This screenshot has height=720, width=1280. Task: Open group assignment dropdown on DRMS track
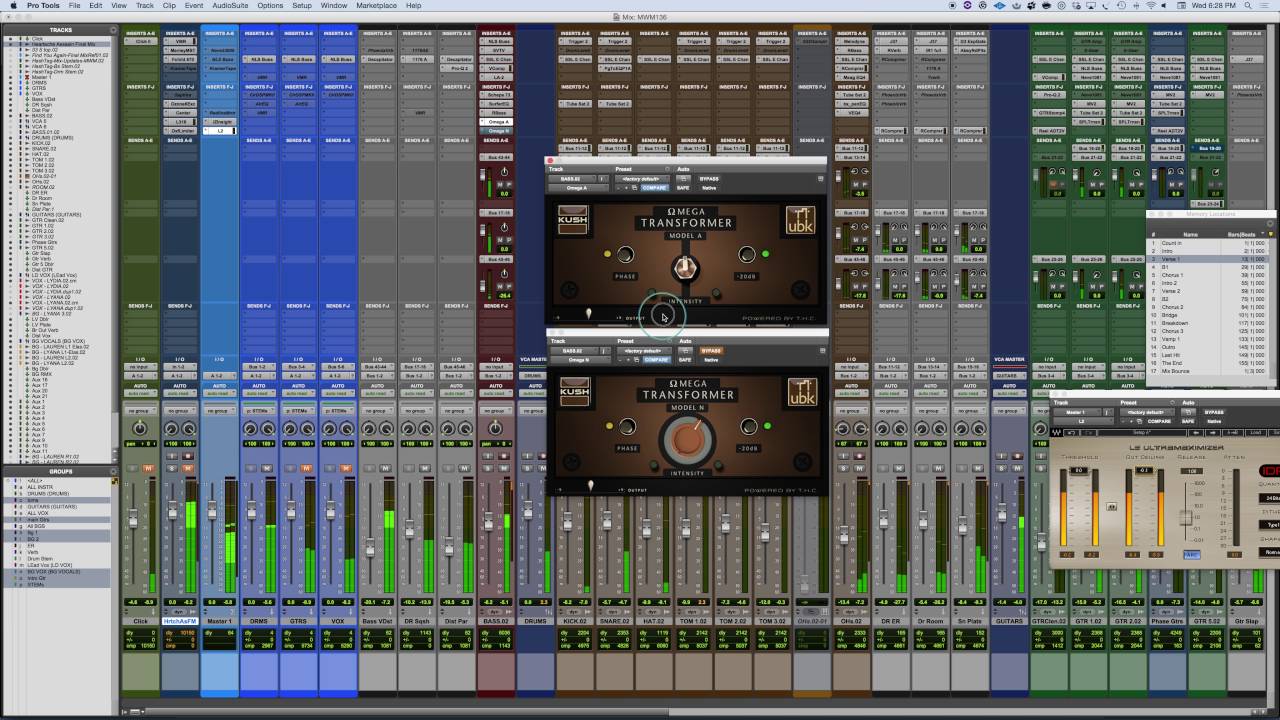coord(258,410)
